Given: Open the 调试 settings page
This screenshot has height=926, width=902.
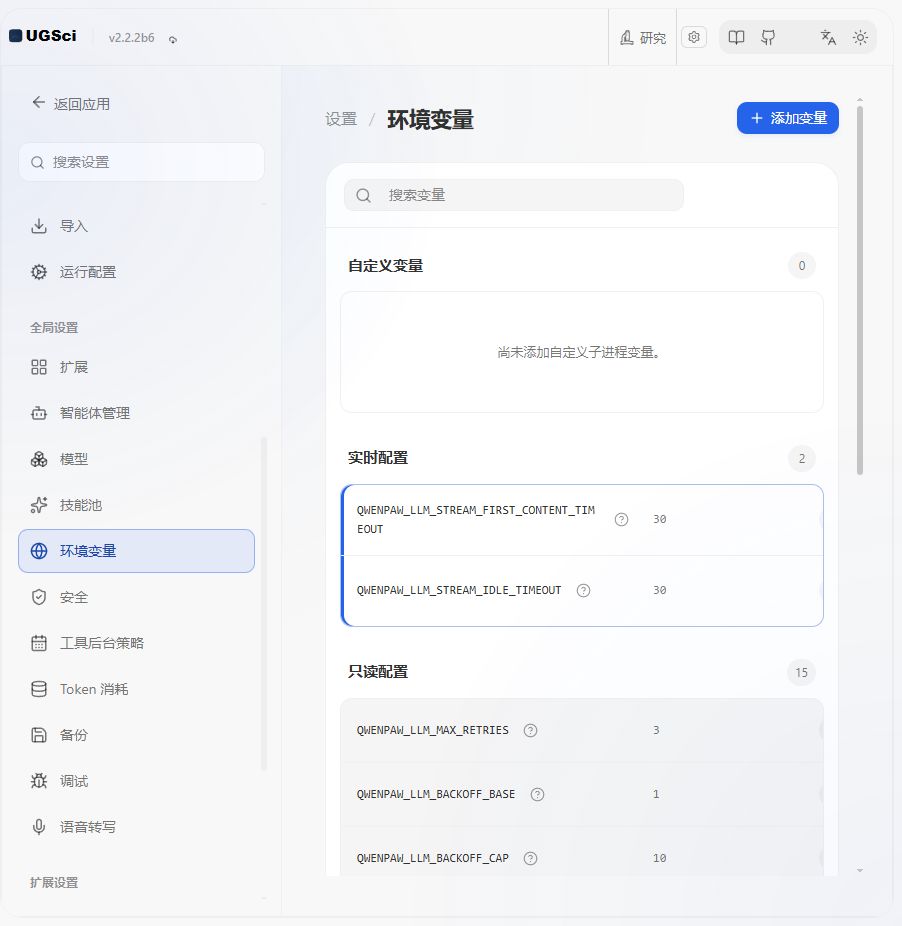Looking at the screenshot, I should coord(136,781).
